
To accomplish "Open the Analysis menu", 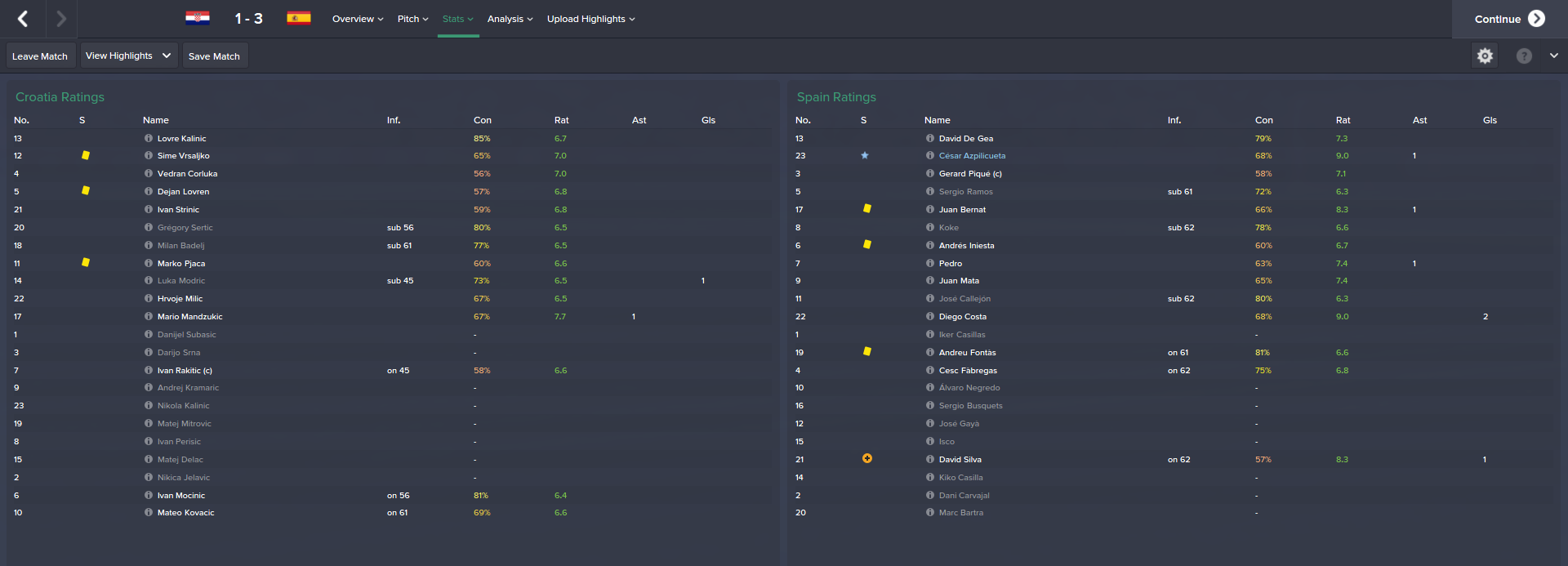I will 510,19.
